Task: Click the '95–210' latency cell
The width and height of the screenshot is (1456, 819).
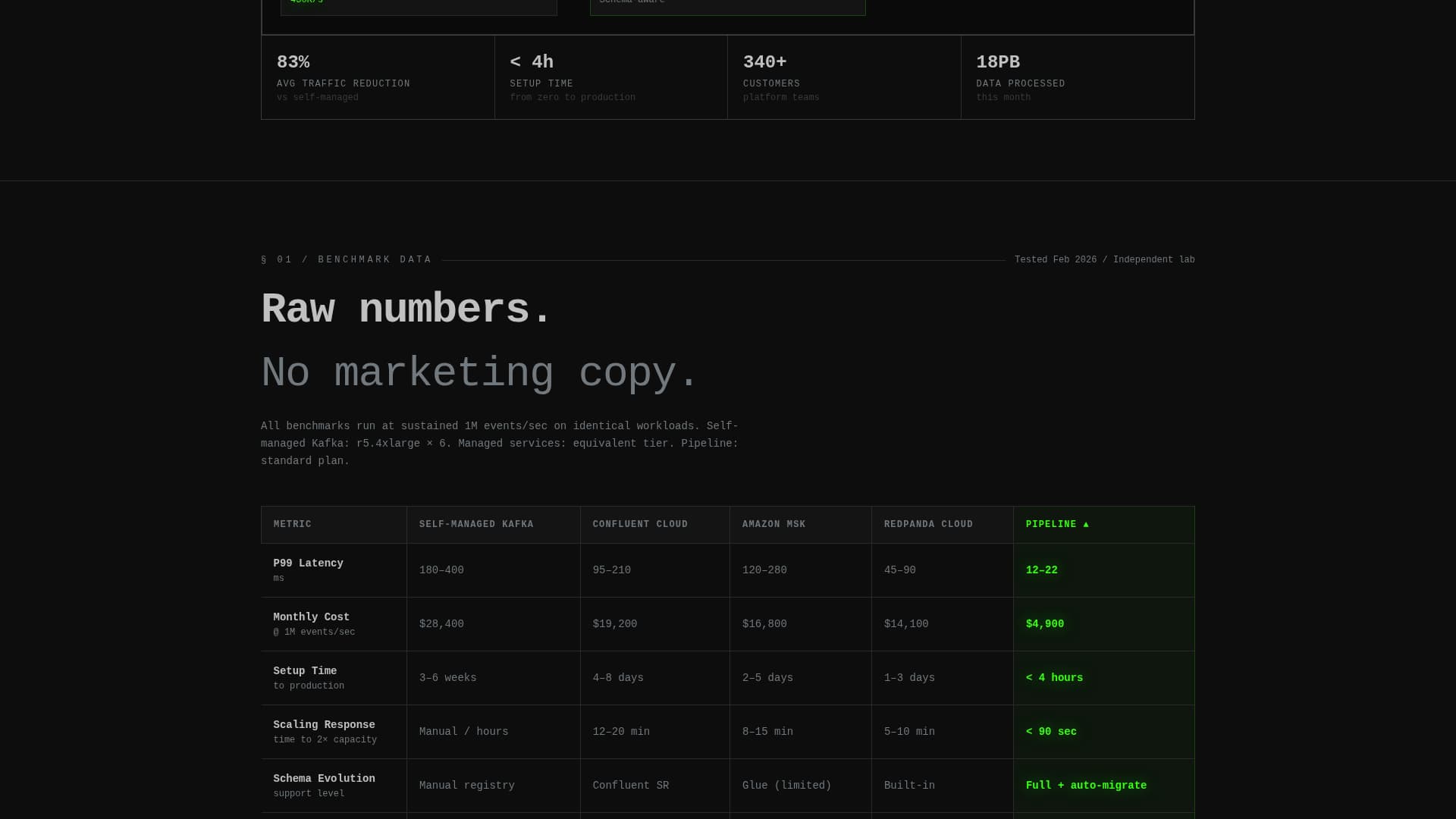Action: coord(655,570)
